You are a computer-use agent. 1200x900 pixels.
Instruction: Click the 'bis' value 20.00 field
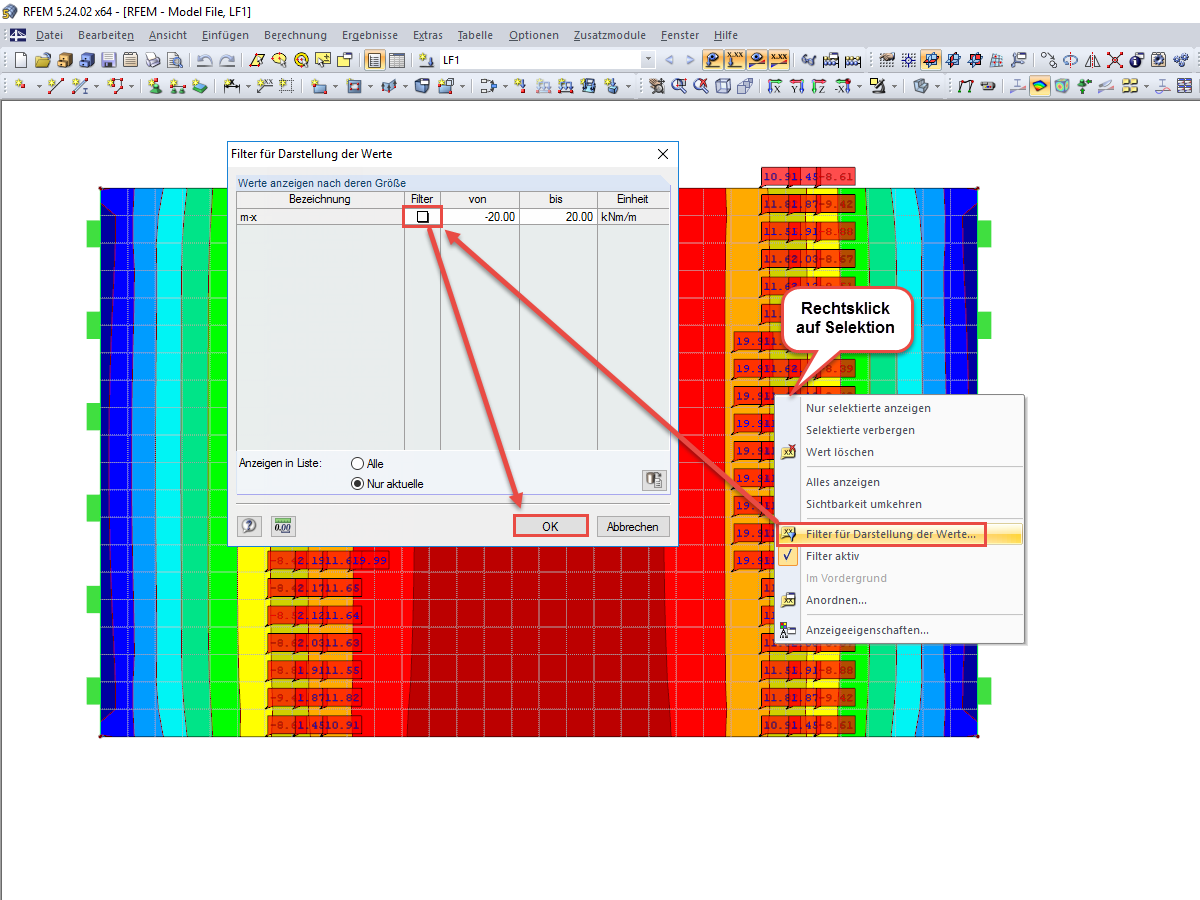click(558, 216)
